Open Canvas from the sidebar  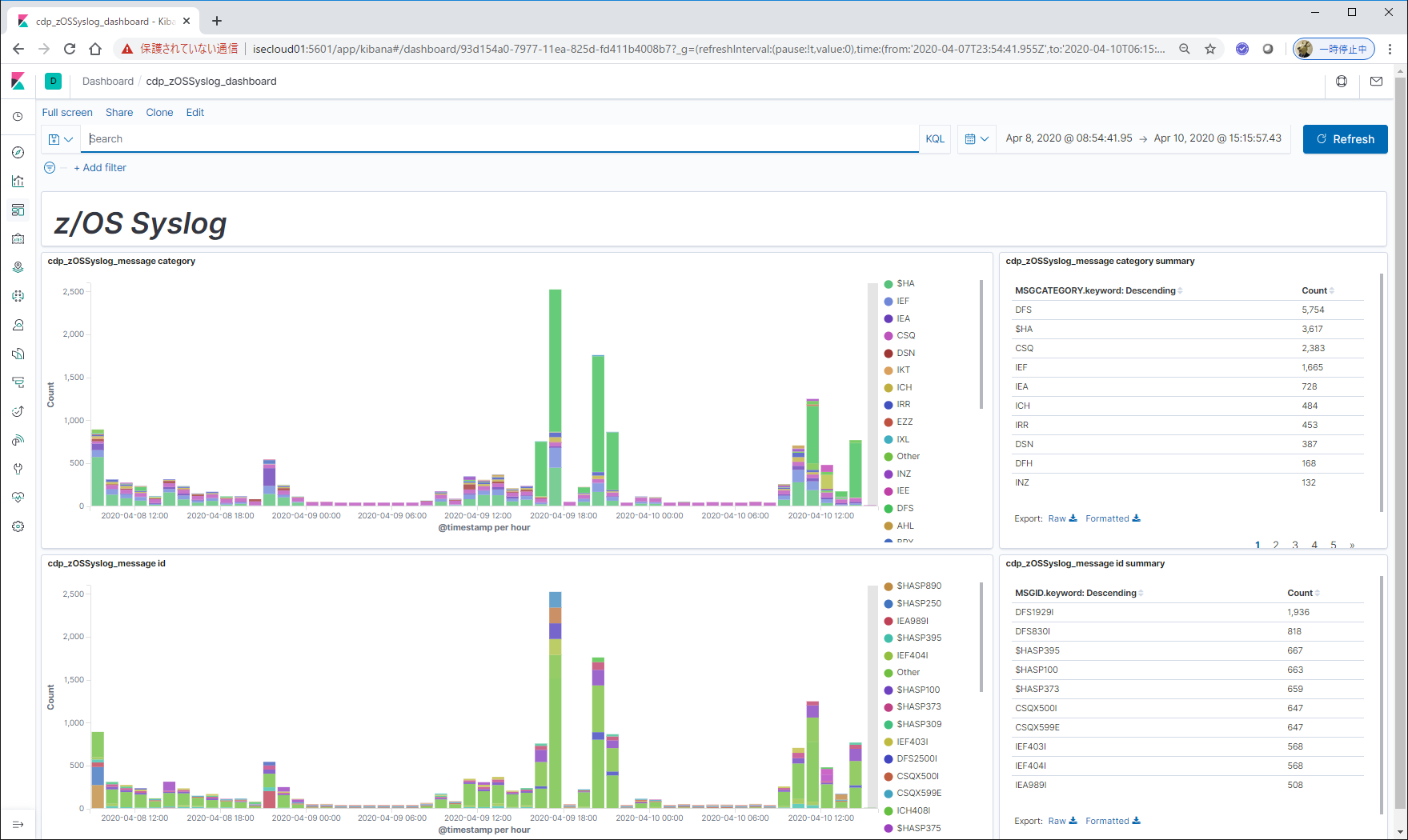tap(18, 238)
